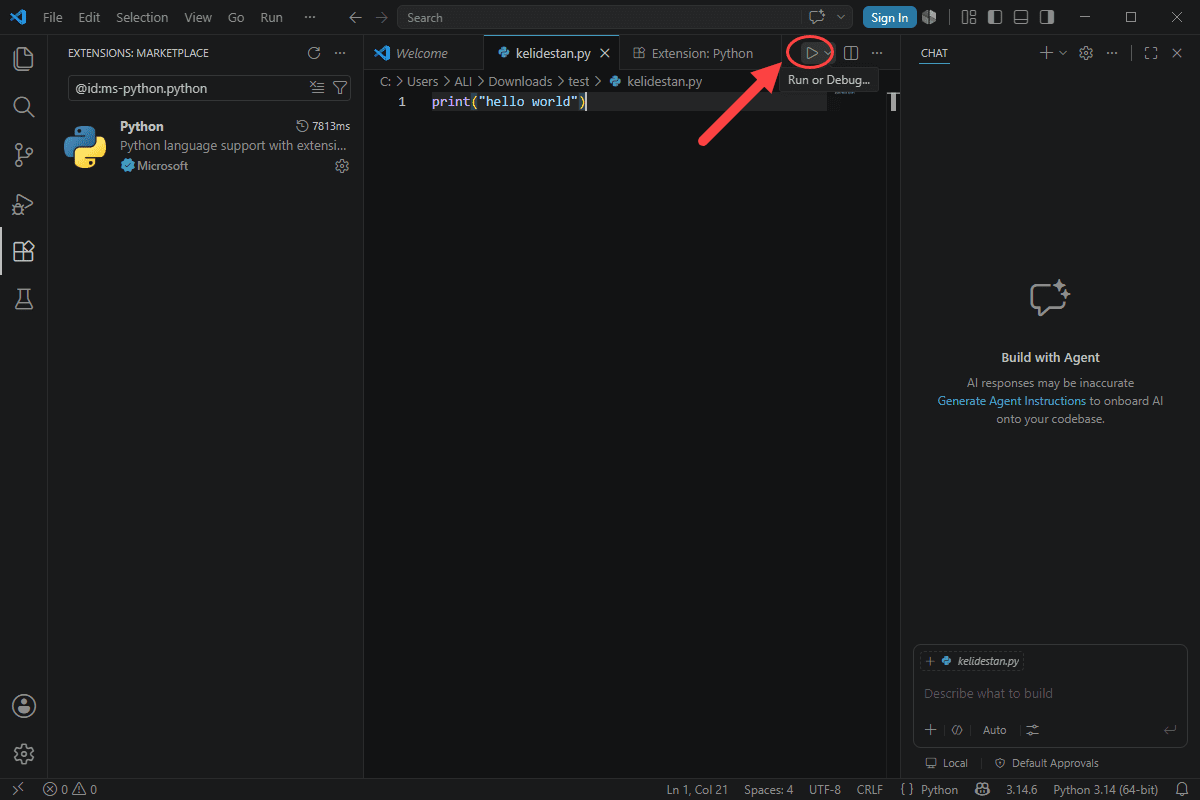
Task: Toggle the bottom panel visibility
Action: [1020, 17]
